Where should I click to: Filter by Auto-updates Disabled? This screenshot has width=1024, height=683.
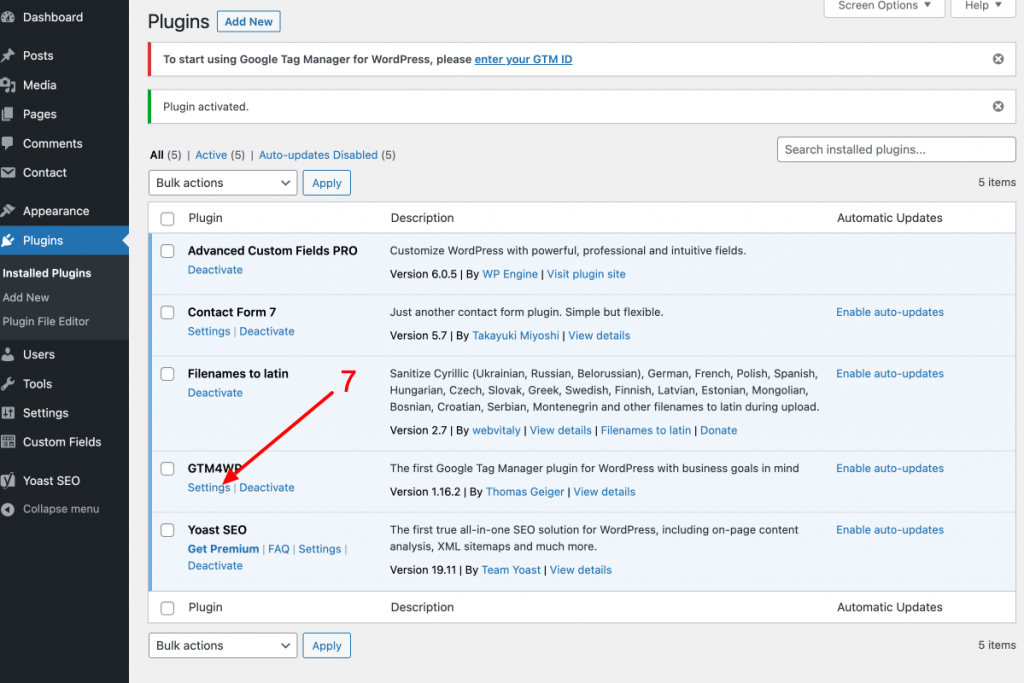point(318,155)
